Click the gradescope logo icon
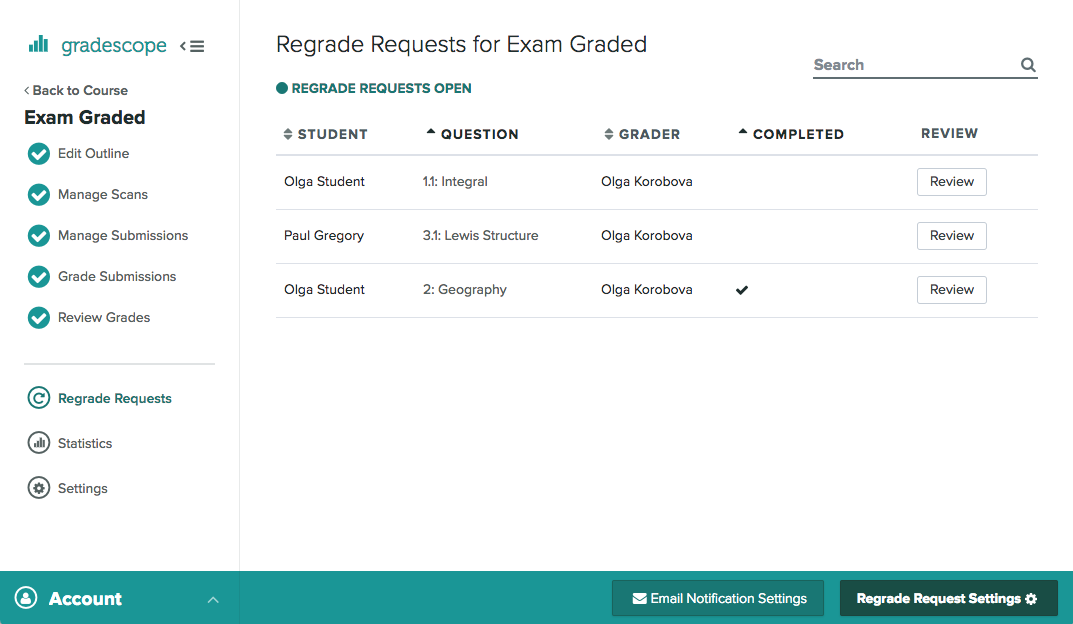Image resolution: width=1073 pixels, height=624 pixels. [38, 44]
